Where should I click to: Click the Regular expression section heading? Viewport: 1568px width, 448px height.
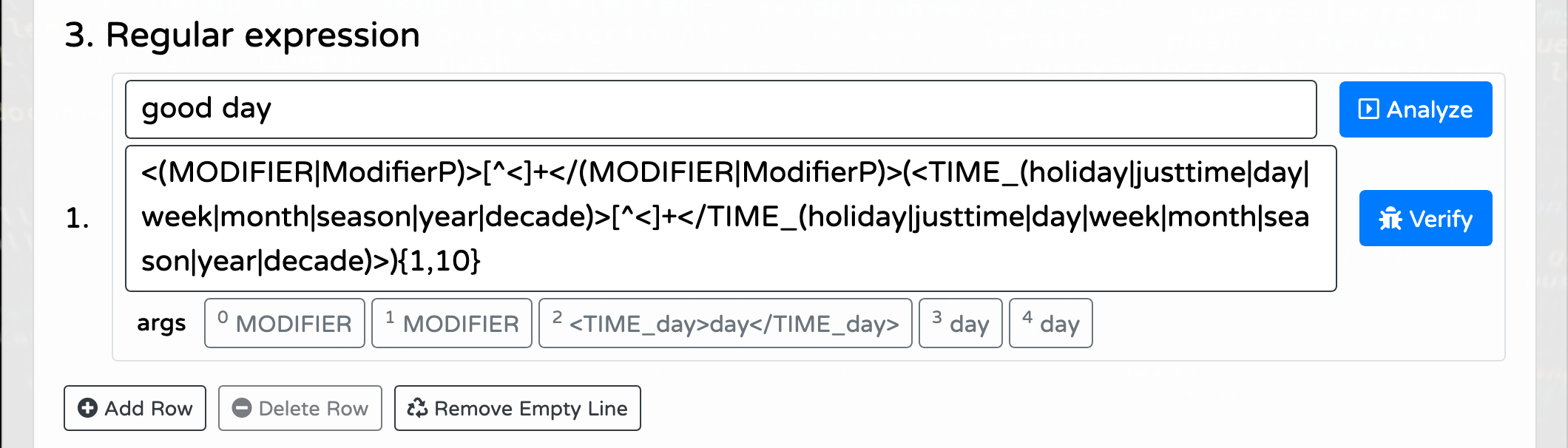point(244,33)
